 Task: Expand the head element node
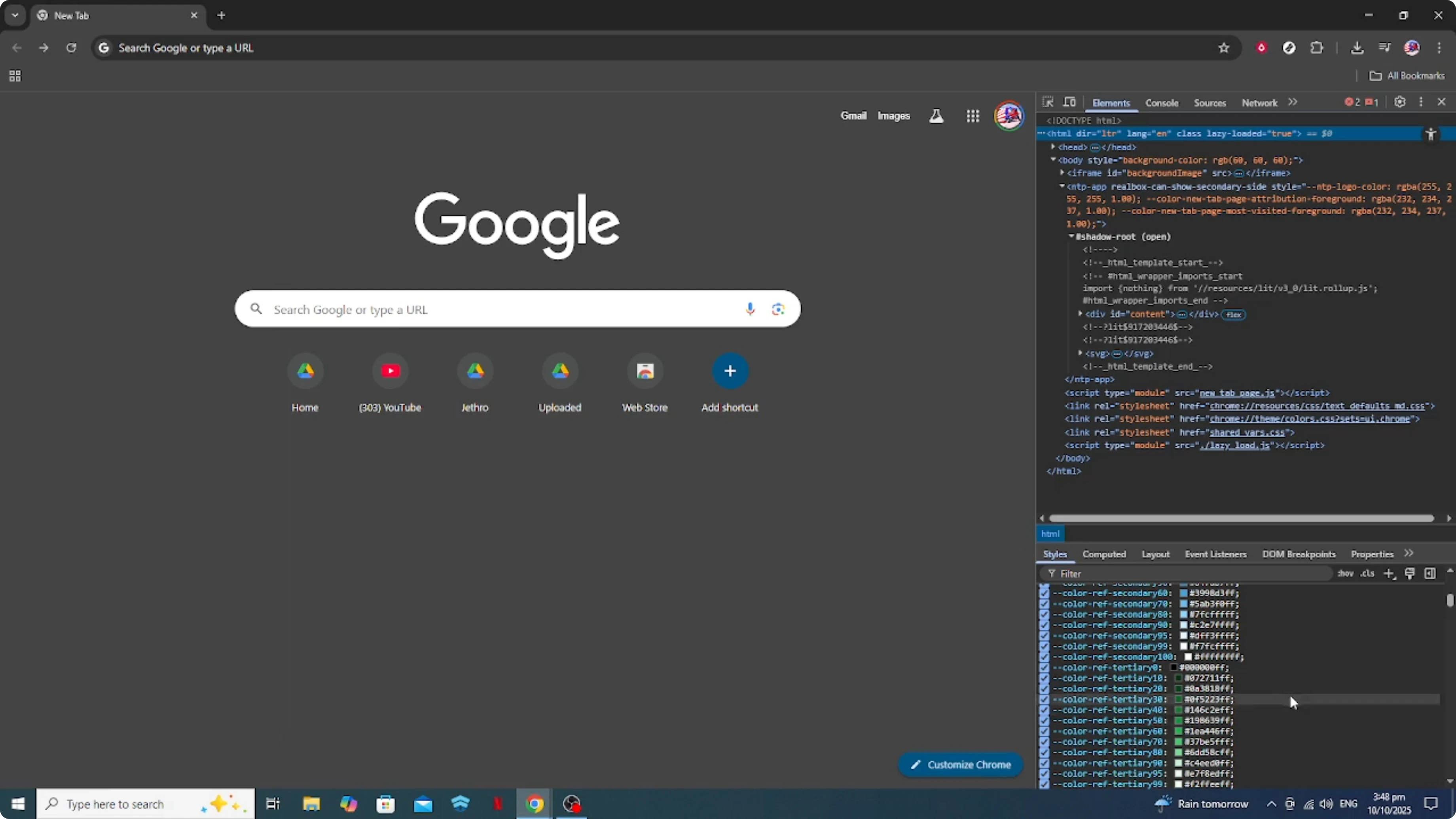pyautogui.click(x=1053, y=147)
